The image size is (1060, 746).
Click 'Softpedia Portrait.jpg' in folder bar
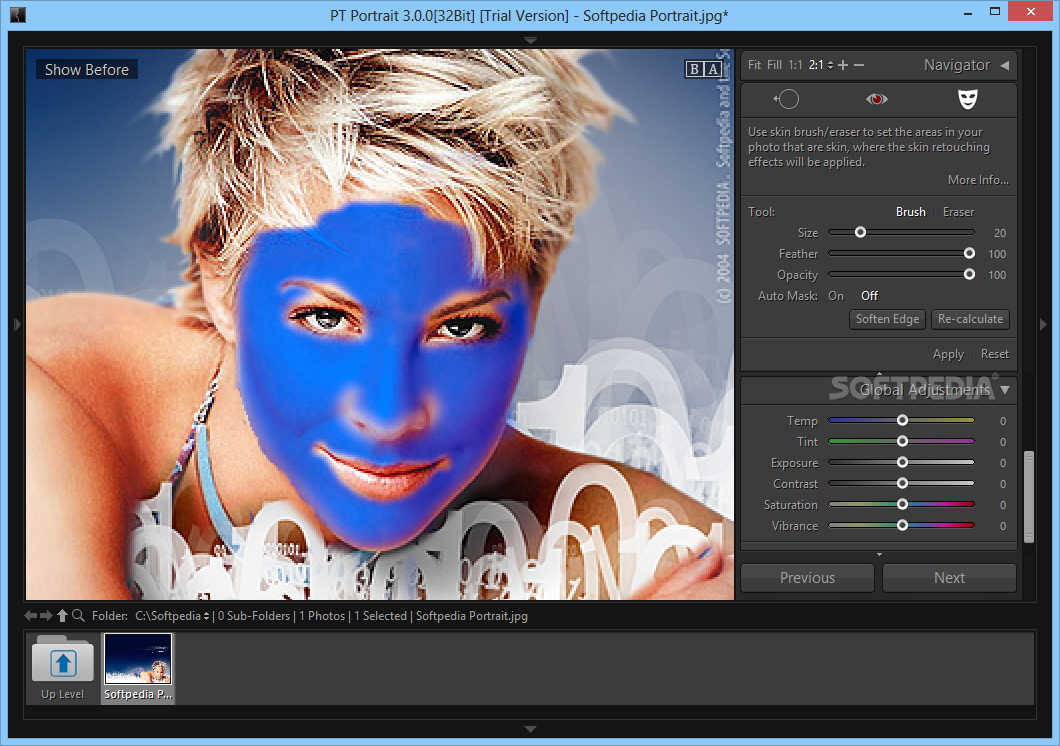coord(472,616)
